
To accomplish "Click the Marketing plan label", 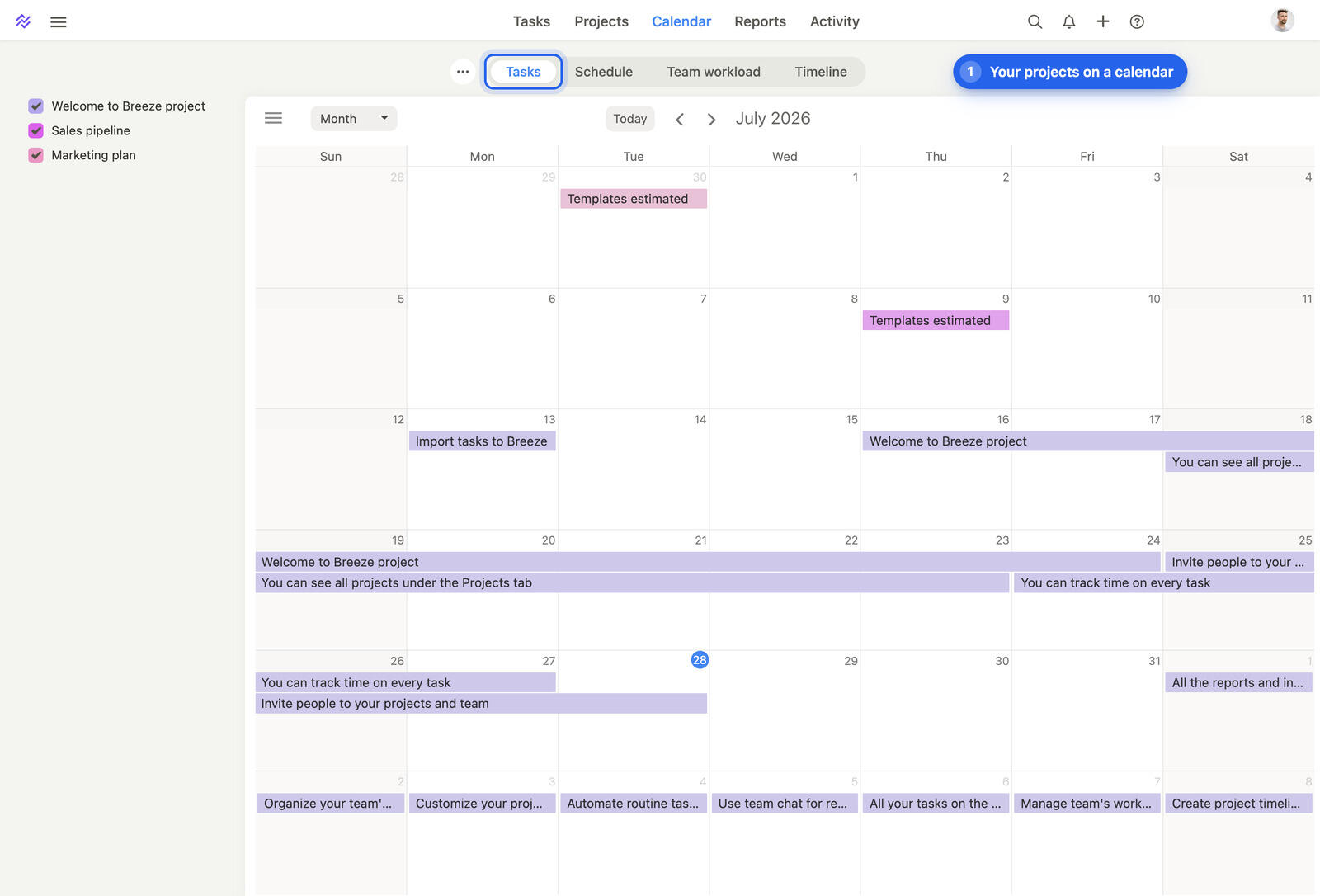I will (x=93, y=155).
